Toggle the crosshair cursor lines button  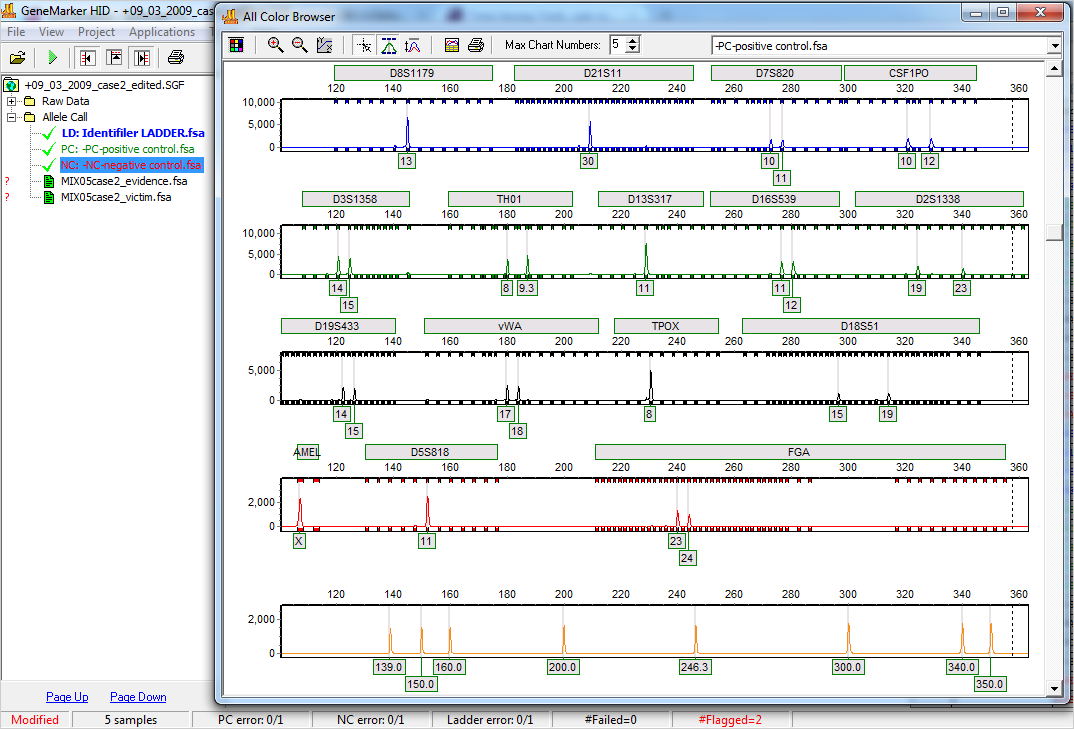364,45
